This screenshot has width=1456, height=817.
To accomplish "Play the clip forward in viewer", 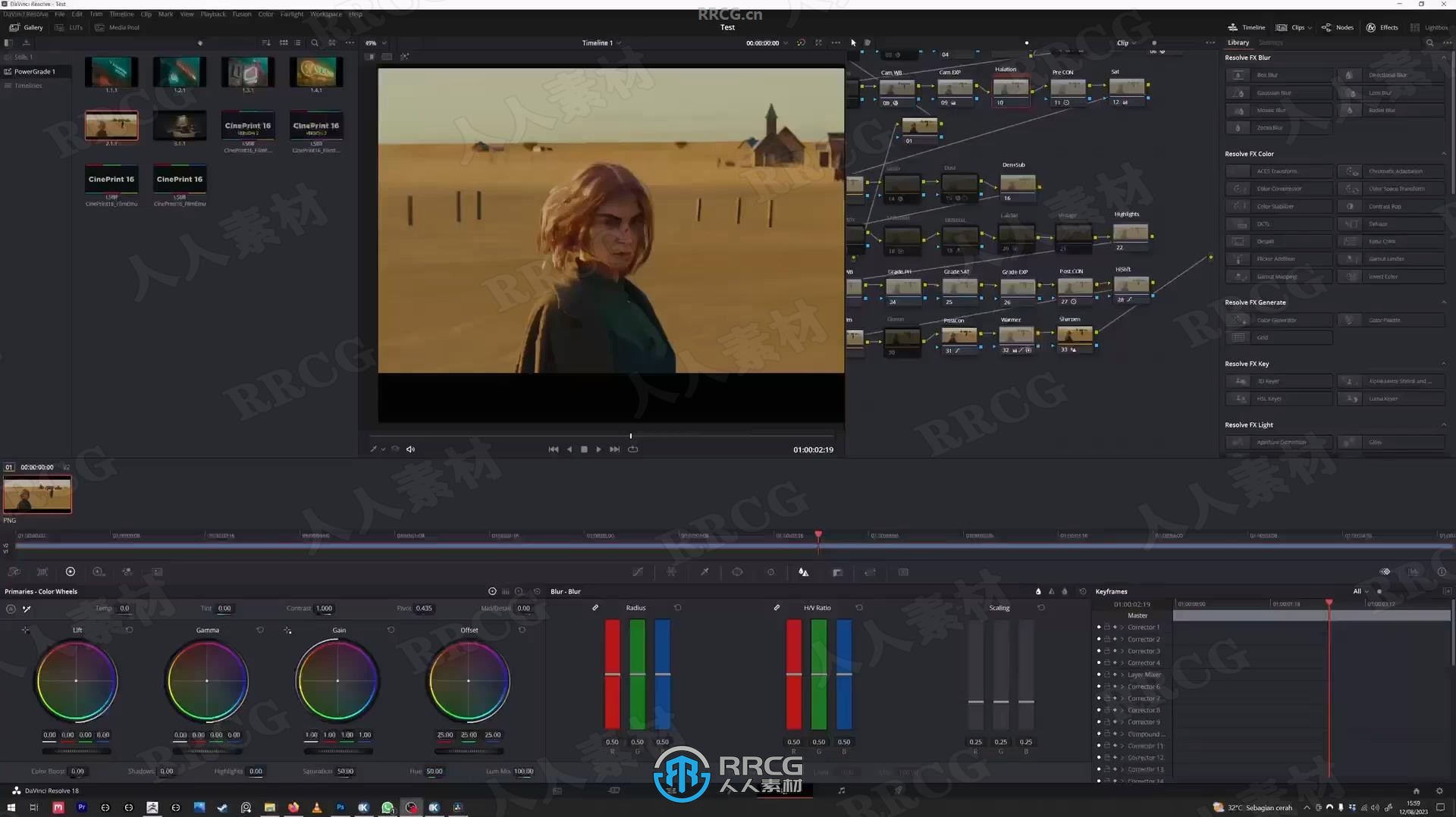I will click(598, 449).
